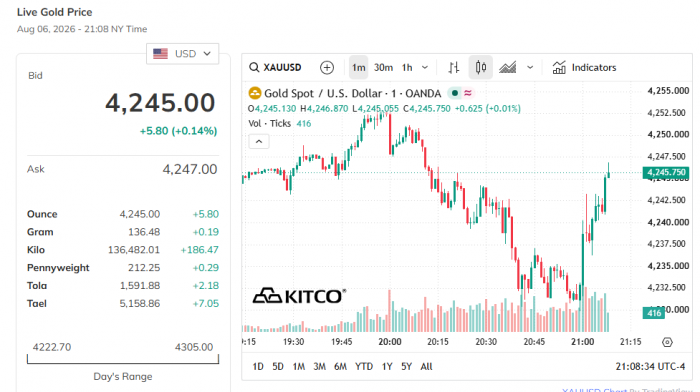Click the 4,245.750 current price label
The image size is (700, 392).
tap(666, 172)
